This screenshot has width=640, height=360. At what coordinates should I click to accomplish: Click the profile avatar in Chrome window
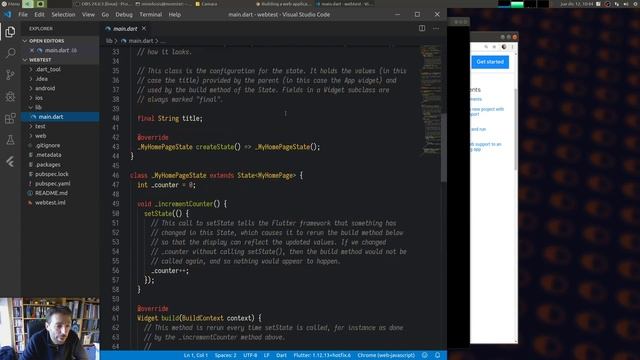click(x=504, y=47)
